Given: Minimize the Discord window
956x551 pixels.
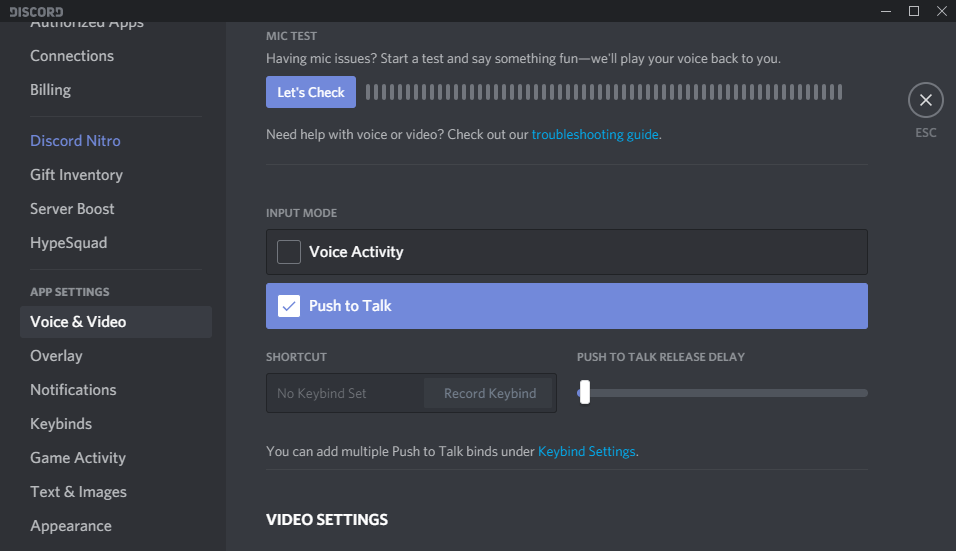Looking at the screenshot, I should point(886,11).
